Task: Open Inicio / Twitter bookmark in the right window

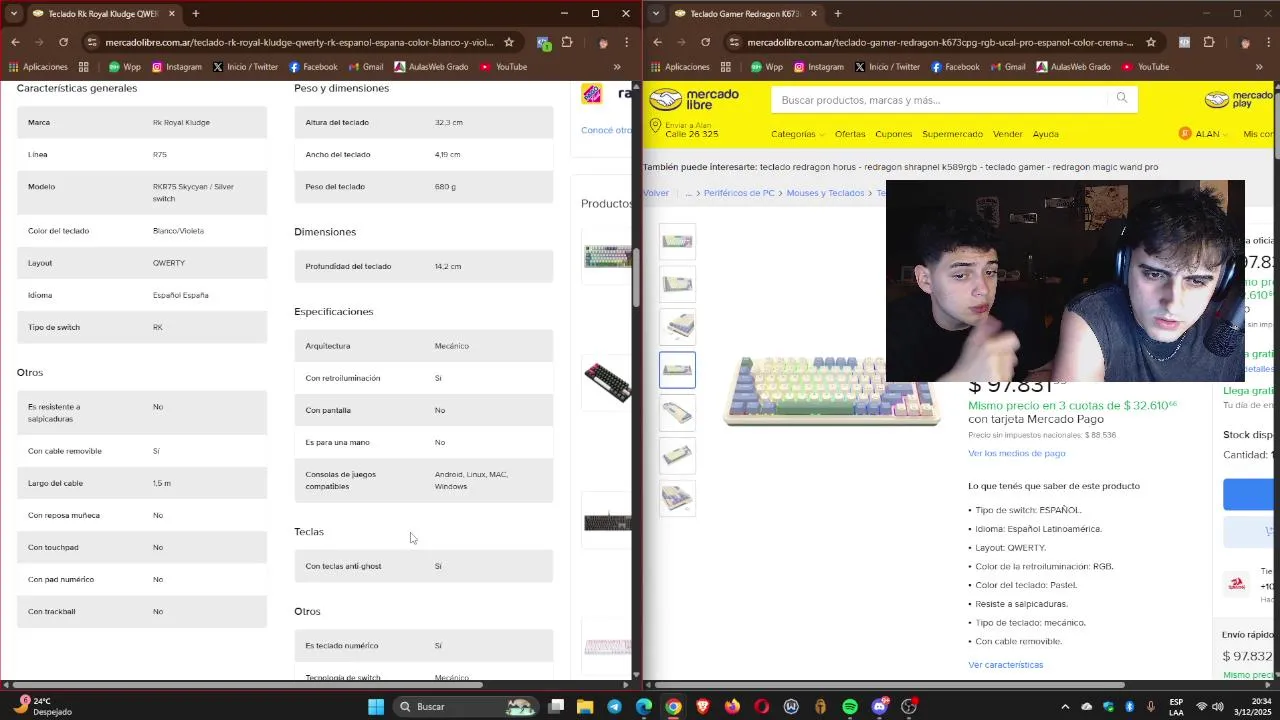Action: pyautogui.click(x=887, y=67)
